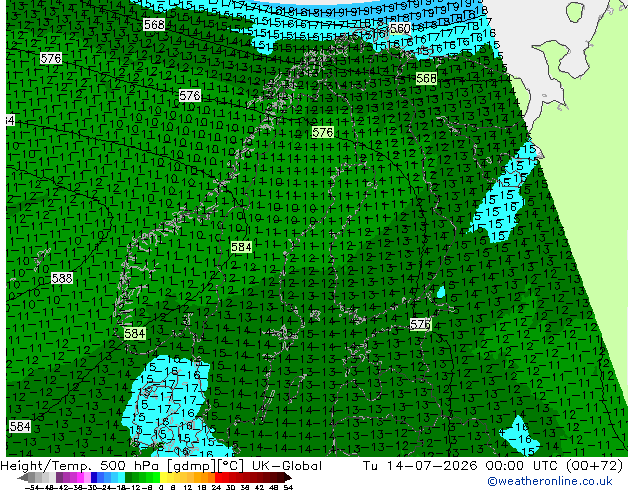Click the 584 label at the bottom-left corner
Image resolution: width=634 pixels, height=490 pixels.
[x=20, y=426]
